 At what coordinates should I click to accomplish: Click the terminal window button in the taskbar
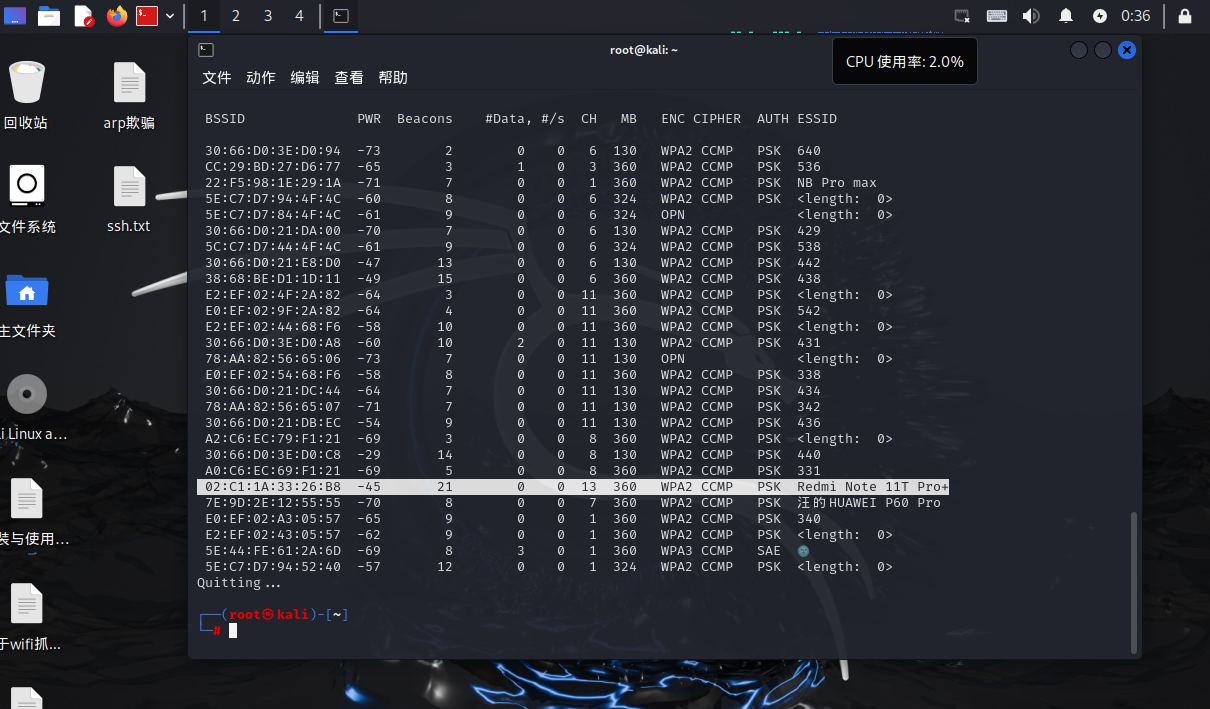coord(340,16)
